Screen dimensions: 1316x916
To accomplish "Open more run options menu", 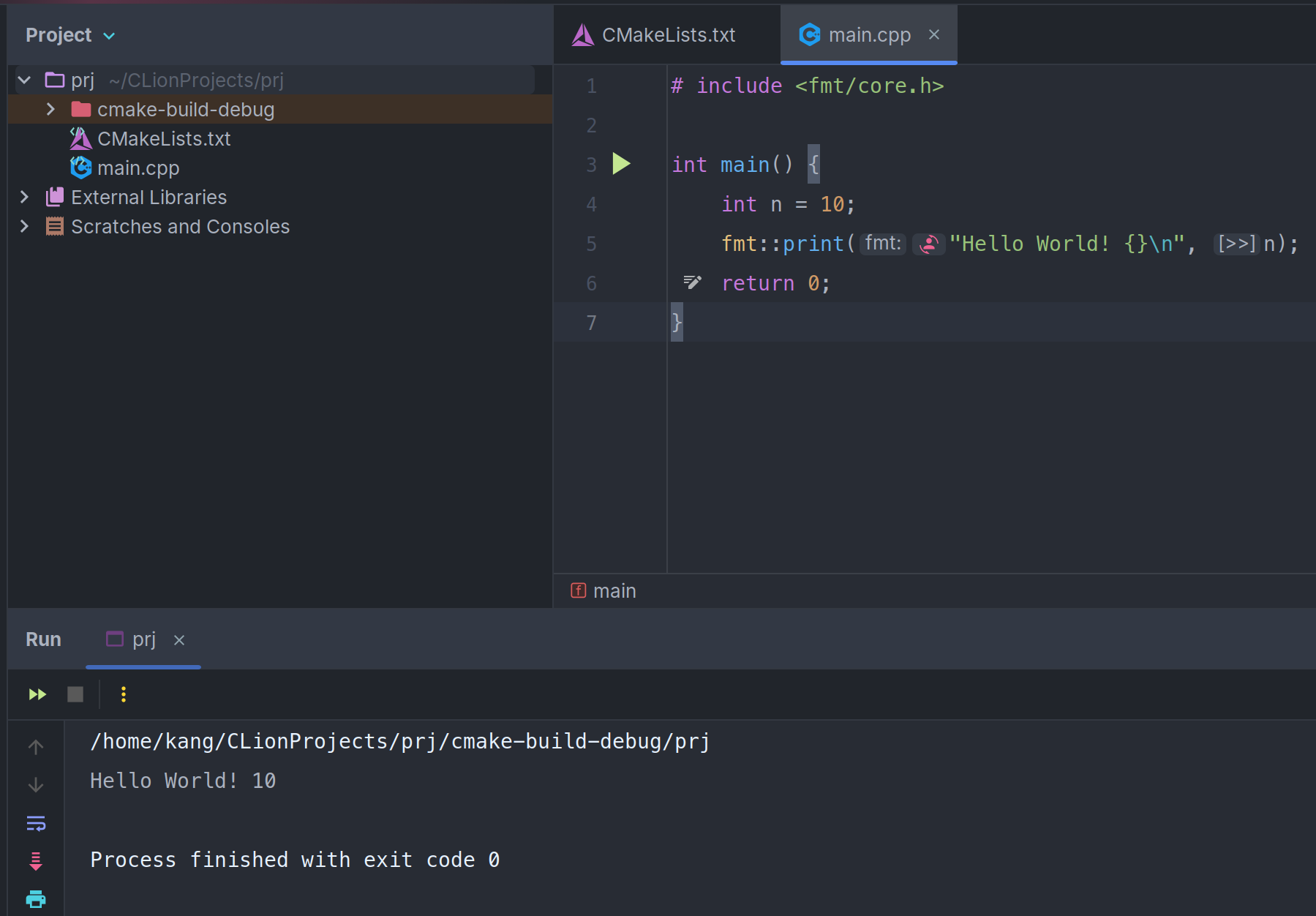I will tap(124, 694).
